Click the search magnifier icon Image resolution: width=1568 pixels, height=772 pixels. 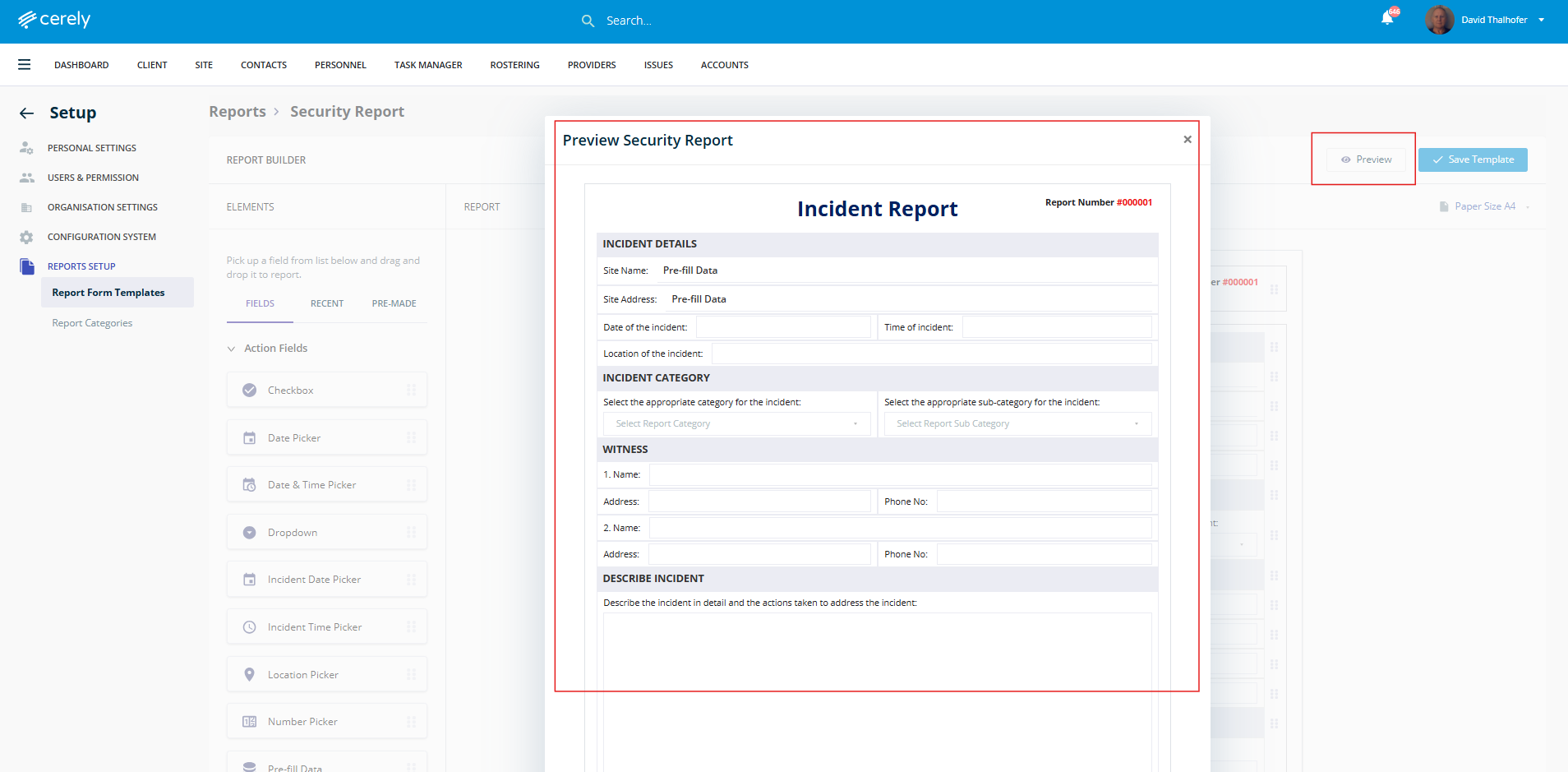[x=588, y=21]
